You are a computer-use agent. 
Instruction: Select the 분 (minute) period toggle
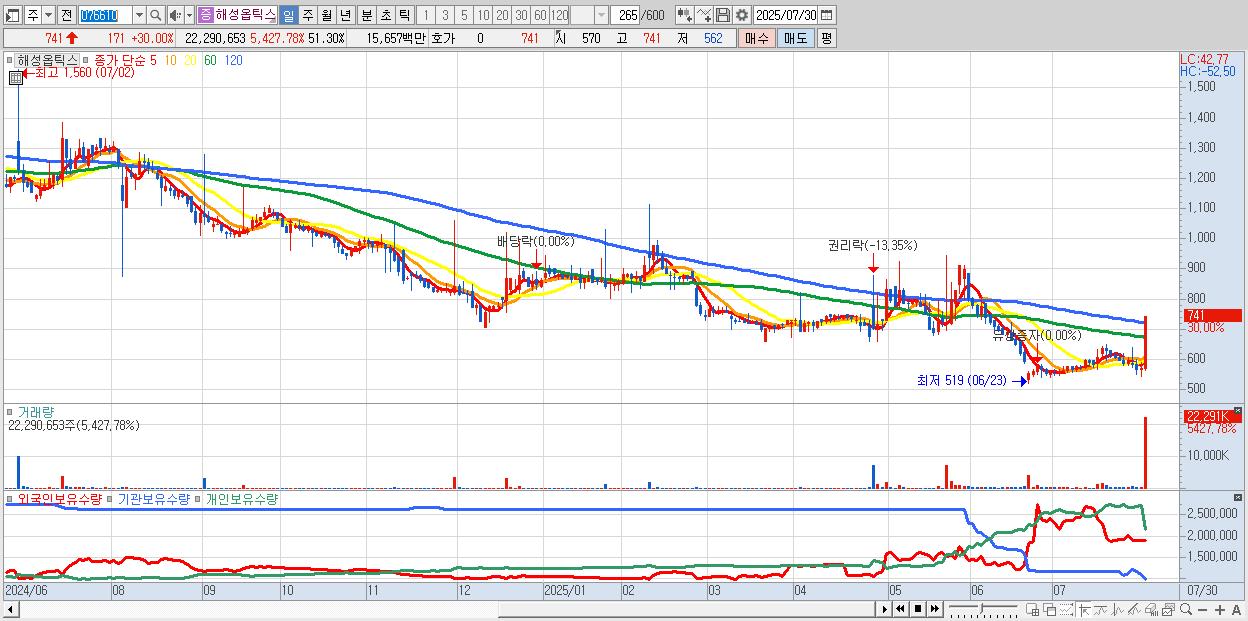[366, 15]
